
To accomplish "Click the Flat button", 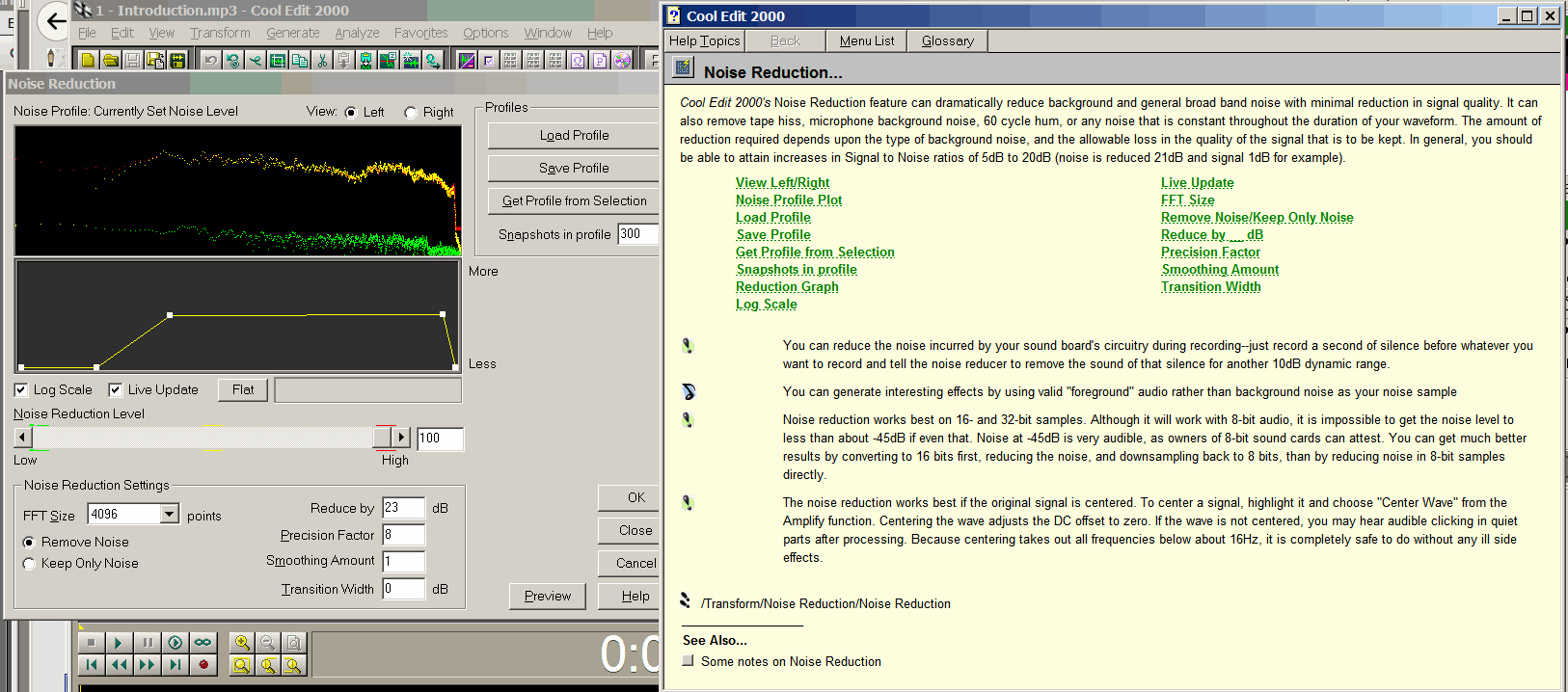I will point(243,389).
